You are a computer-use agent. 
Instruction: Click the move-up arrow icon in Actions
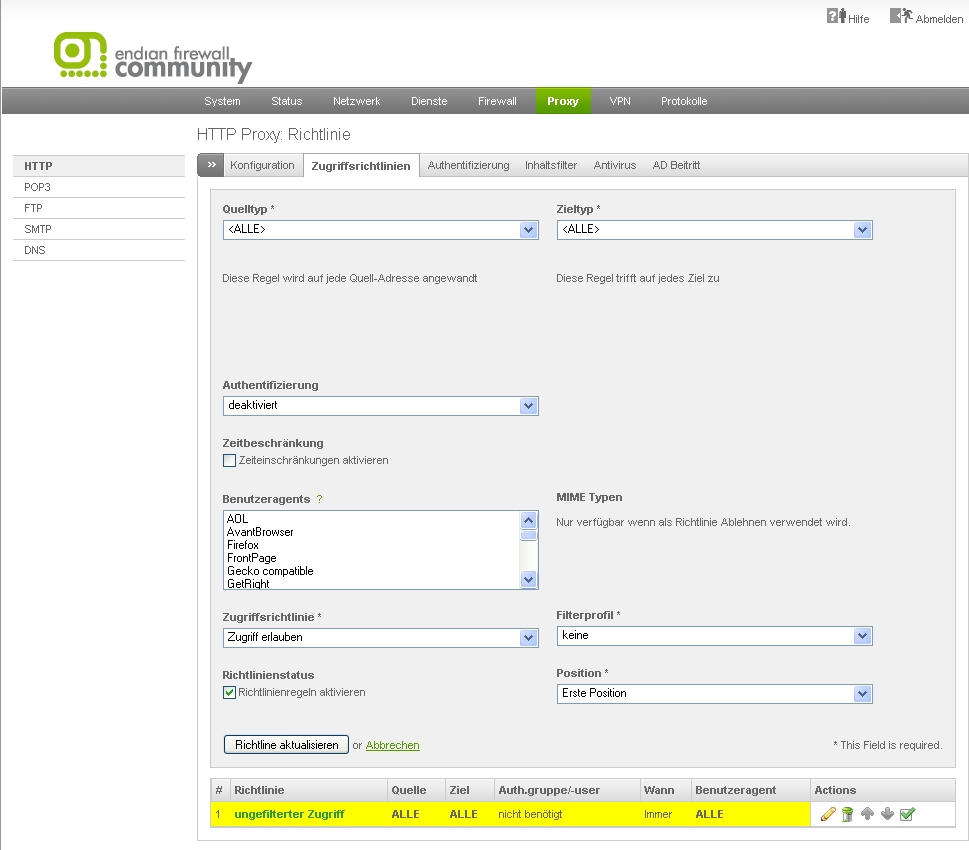coord(867,814)
